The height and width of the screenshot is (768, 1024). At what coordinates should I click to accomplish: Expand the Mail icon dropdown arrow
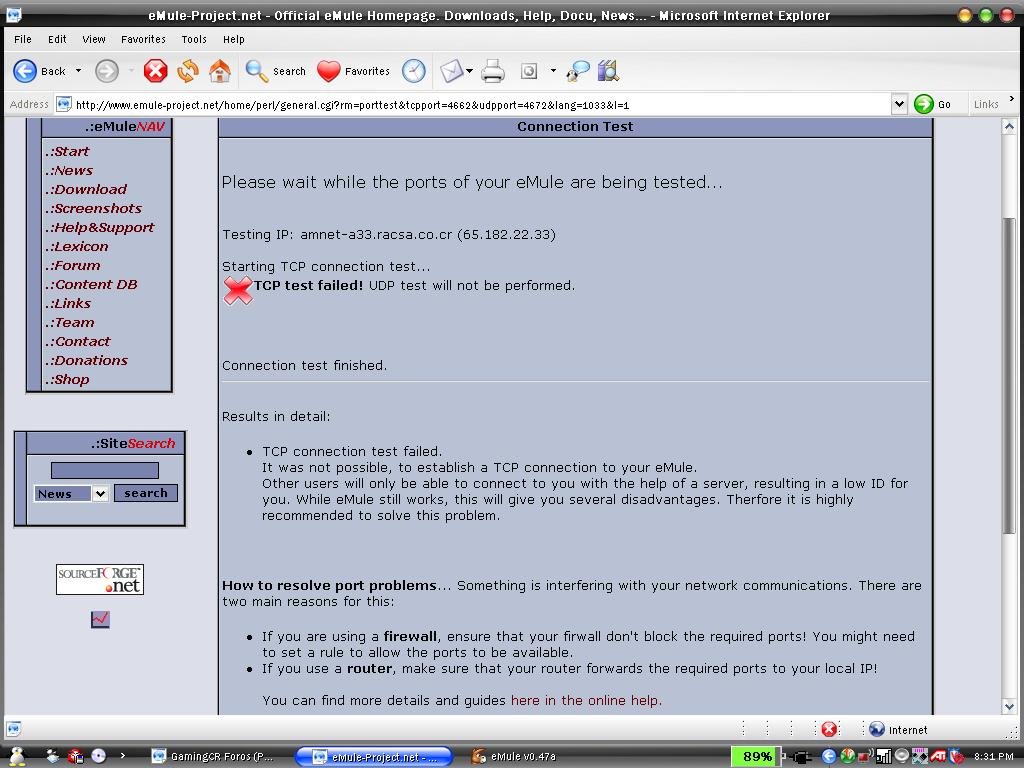(470, 71)
